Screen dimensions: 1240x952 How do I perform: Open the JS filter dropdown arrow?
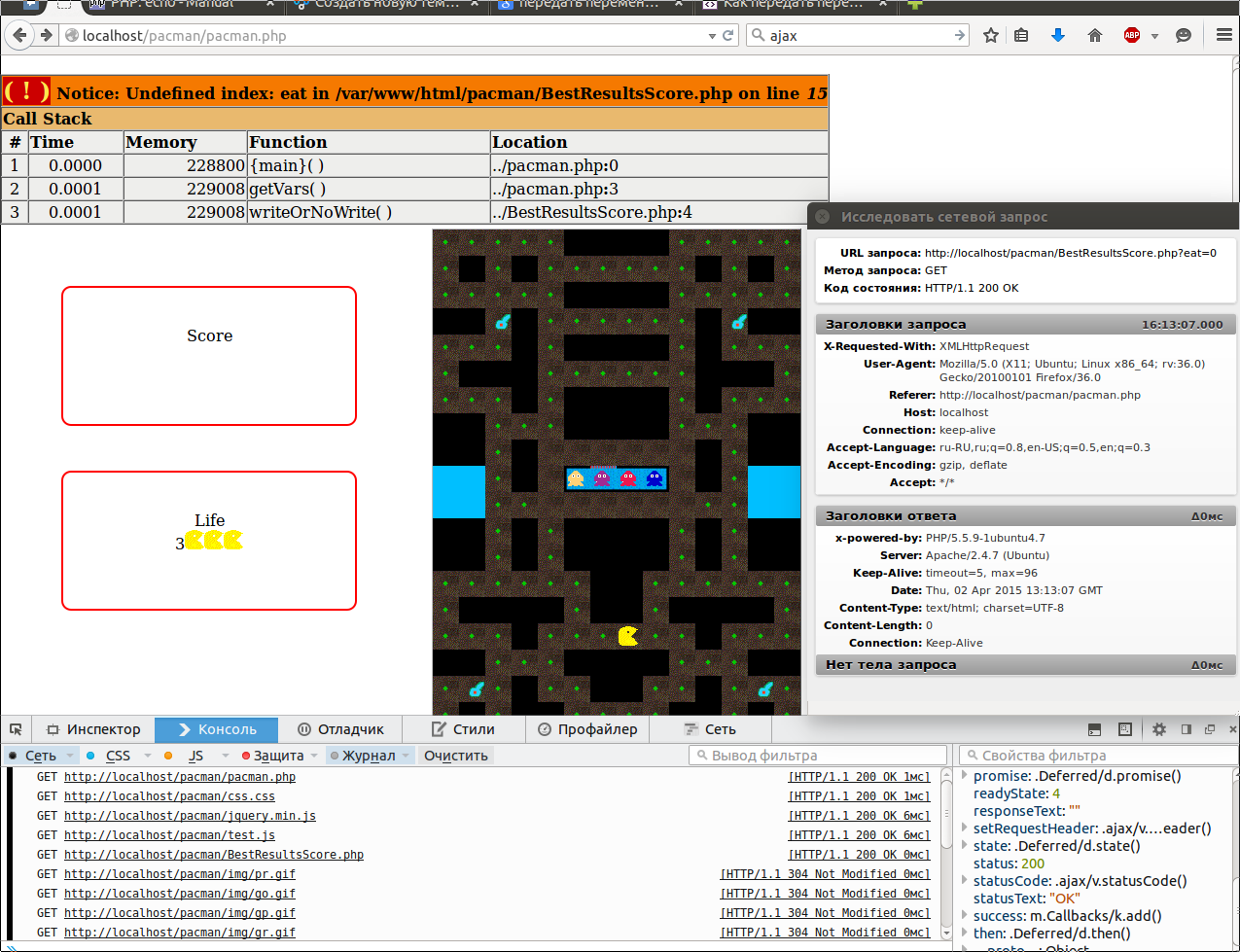coord(225,756)
